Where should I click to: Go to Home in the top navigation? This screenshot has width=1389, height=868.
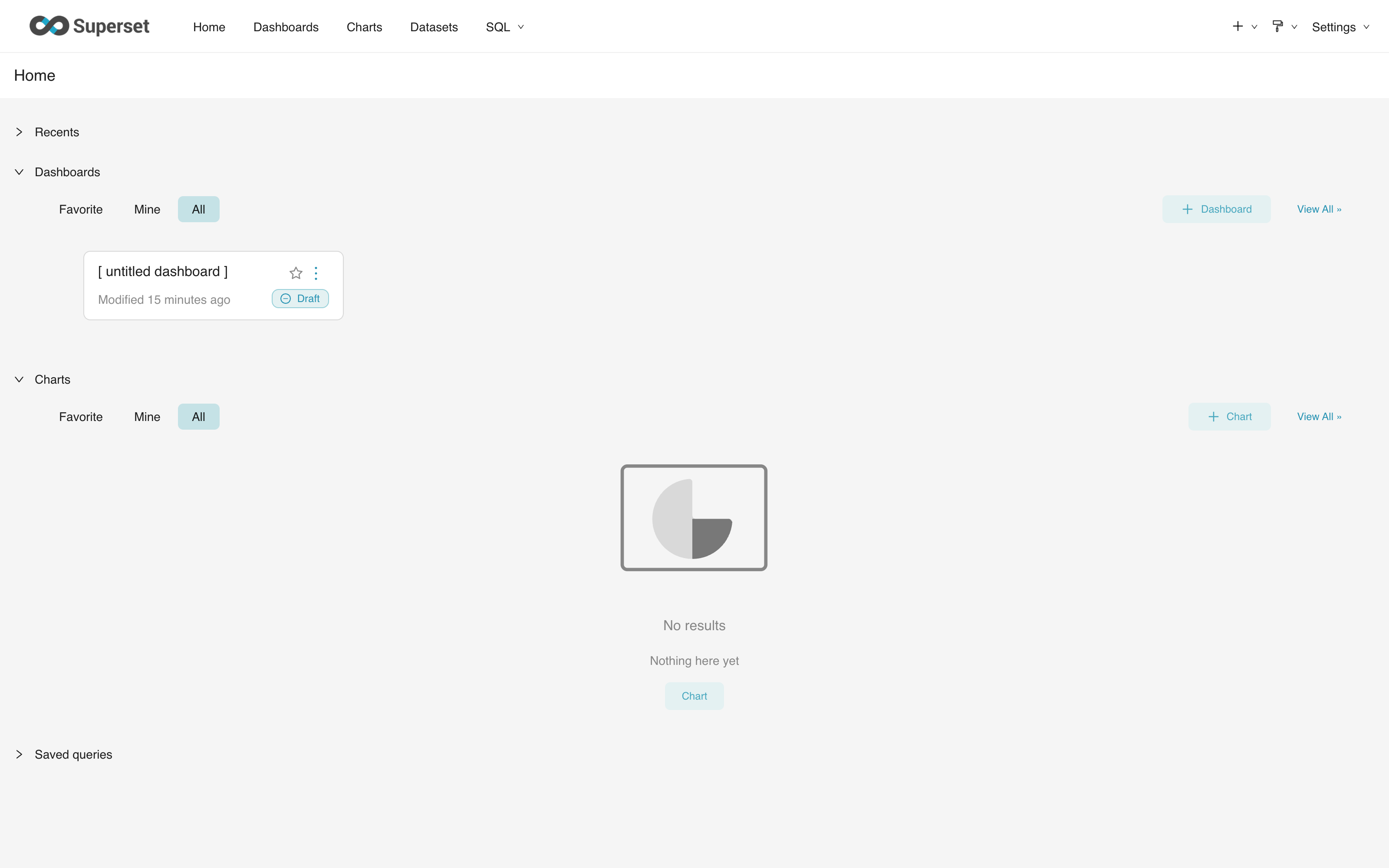click(209, 27)
